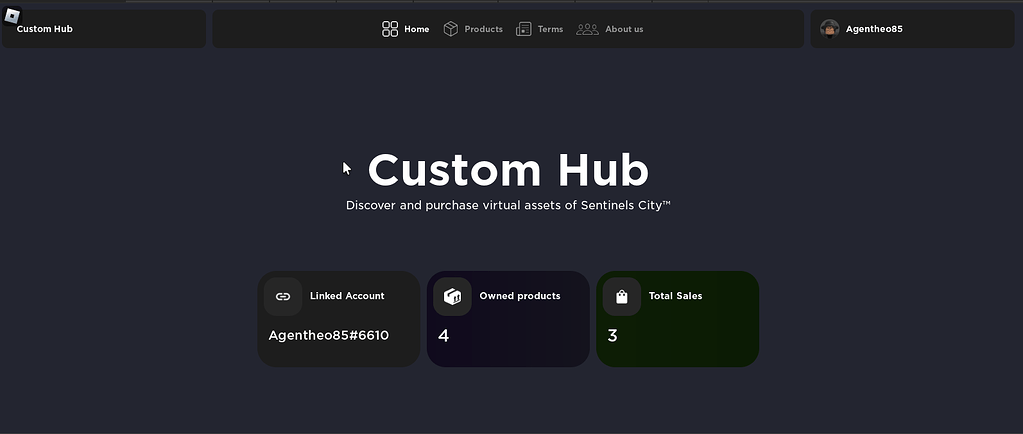The image size is (1023, 434).
Task: Click the Owned products count of 4
Action: pos(444,336)
